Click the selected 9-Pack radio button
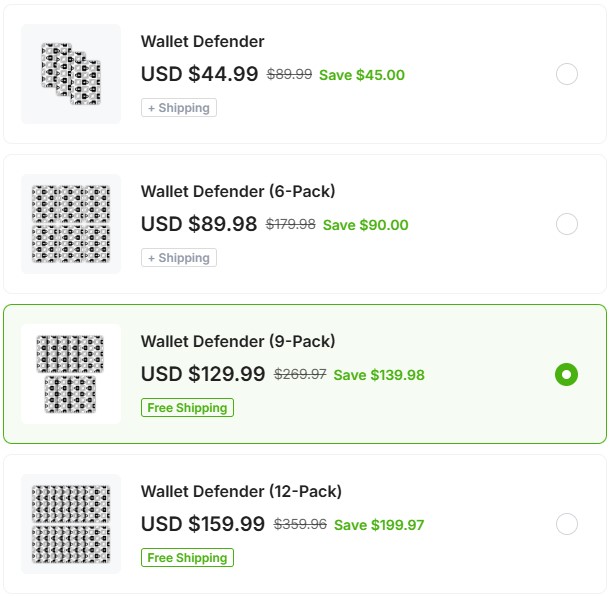Viewport: 612px width, 597px height. click(x=566, y=374)
